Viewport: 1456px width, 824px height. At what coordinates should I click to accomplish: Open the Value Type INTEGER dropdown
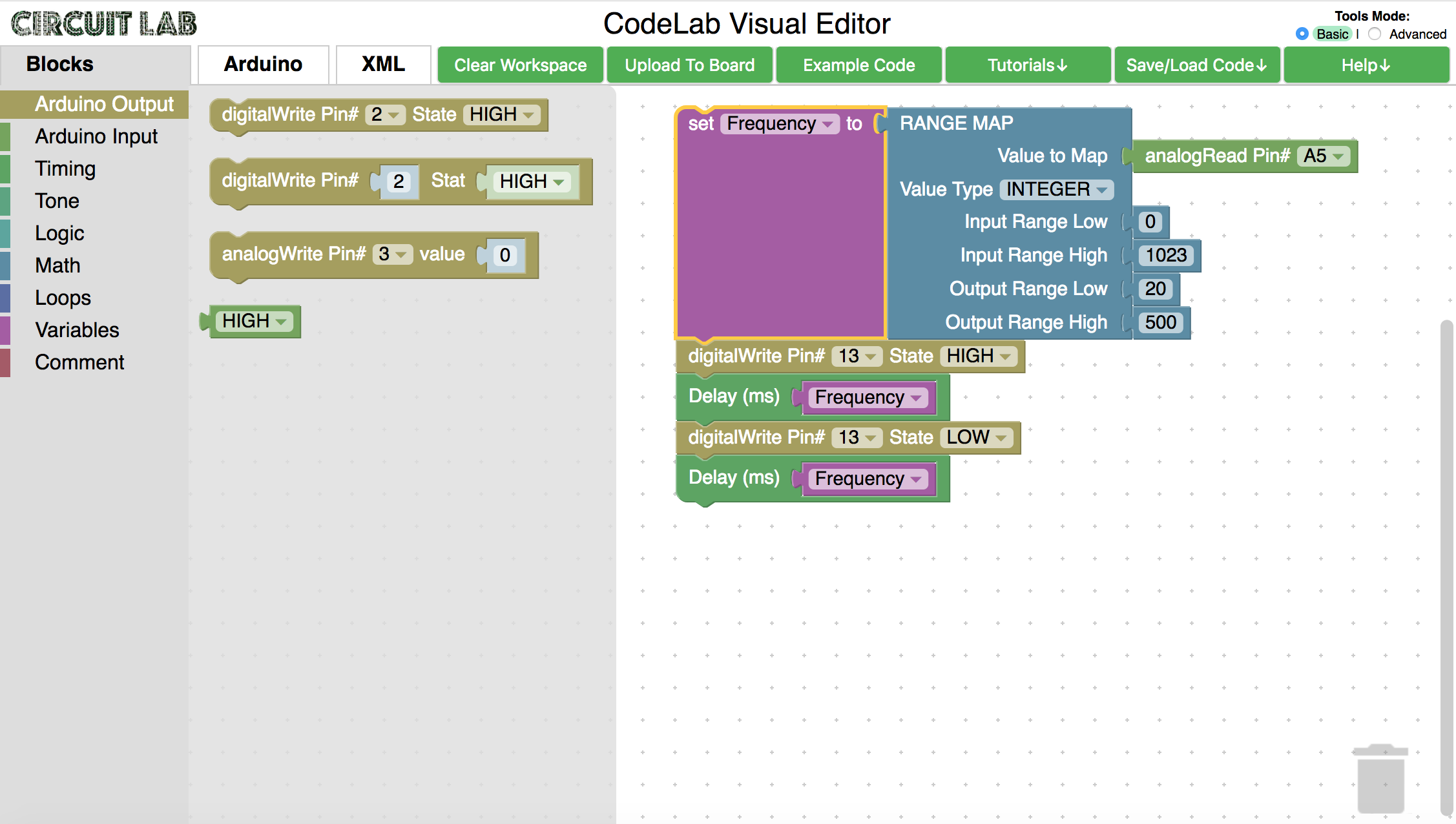coord(1057,189)
